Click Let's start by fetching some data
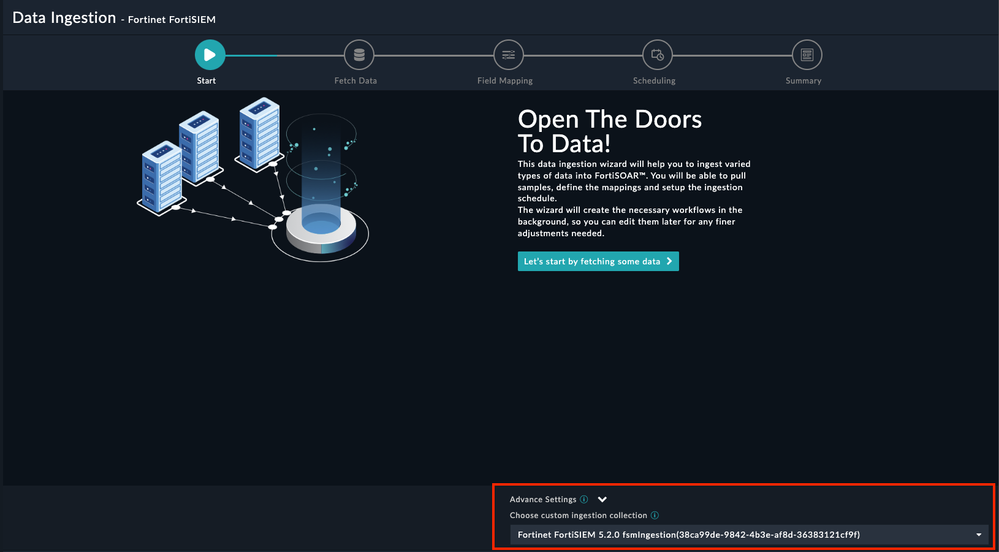 point(598,261)
